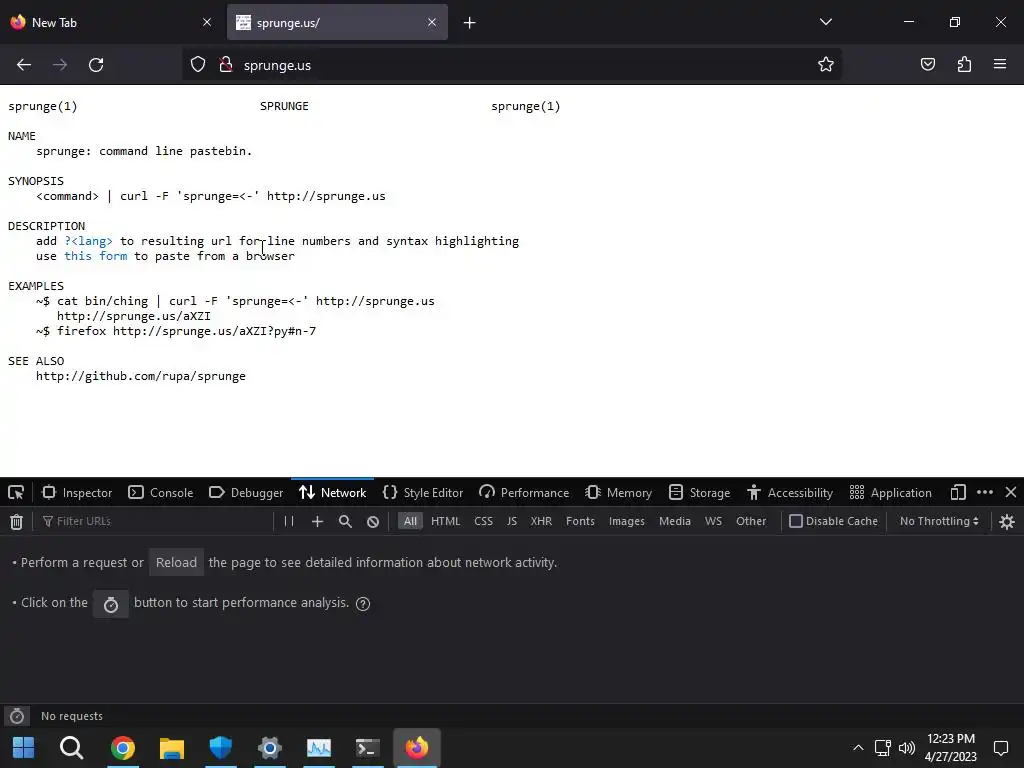Open Windows Start menu
Image resolution: width=1024 pixels, height=768 pixels.
[24, 747]
